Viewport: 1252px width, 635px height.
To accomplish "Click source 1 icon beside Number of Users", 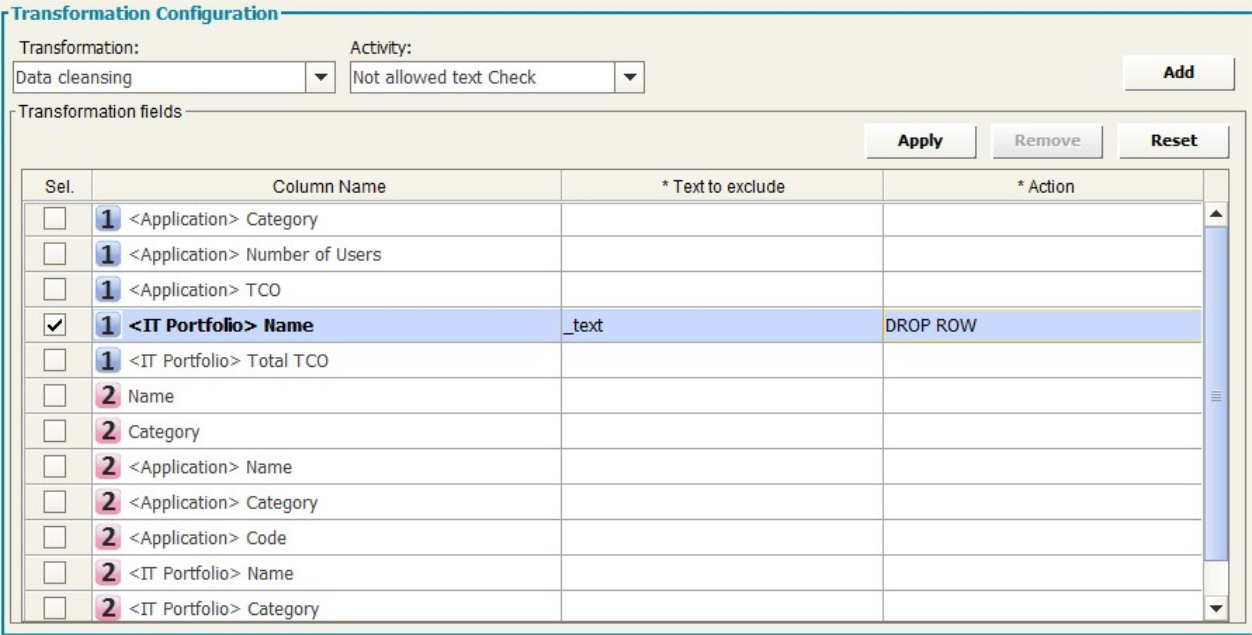I will (108, 254).
